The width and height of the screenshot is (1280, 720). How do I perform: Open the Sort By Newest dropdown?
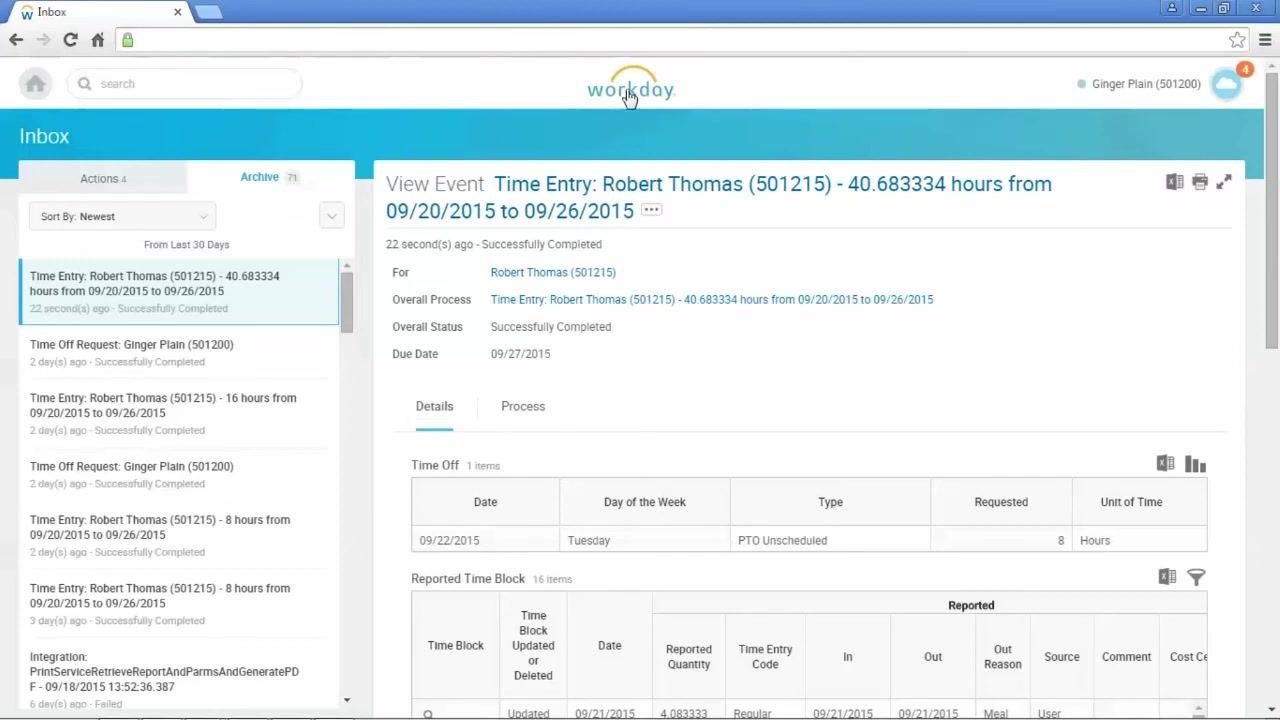[122, 216]
